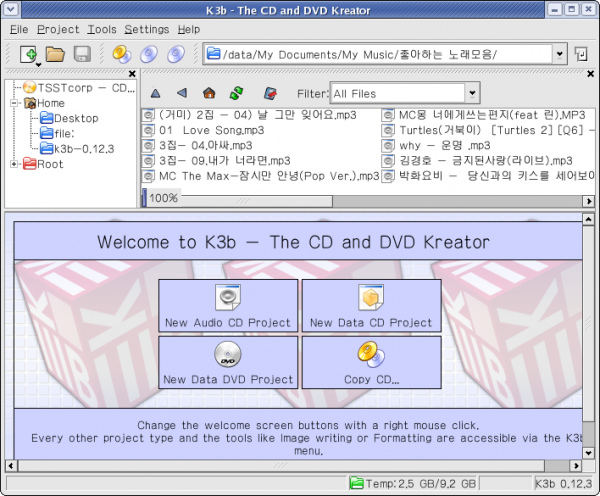Viewport: 600px width, 496px height.
Task: Go up one directory with triangle icon
Action: coord(155,93)
